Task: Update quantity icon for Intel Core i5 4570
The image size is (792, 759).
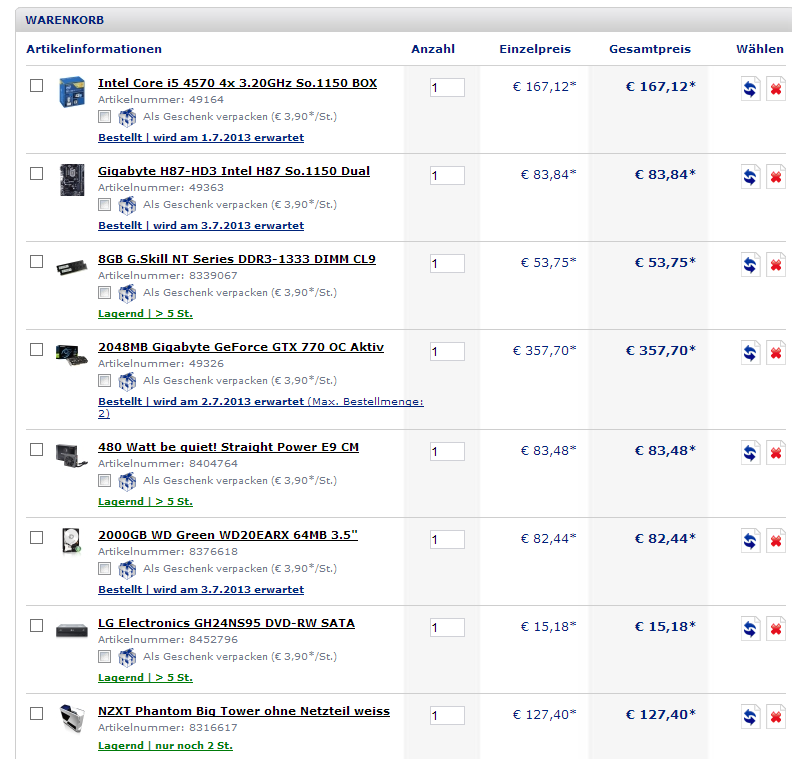Action: pyautogui.click(x=751, y=89)
